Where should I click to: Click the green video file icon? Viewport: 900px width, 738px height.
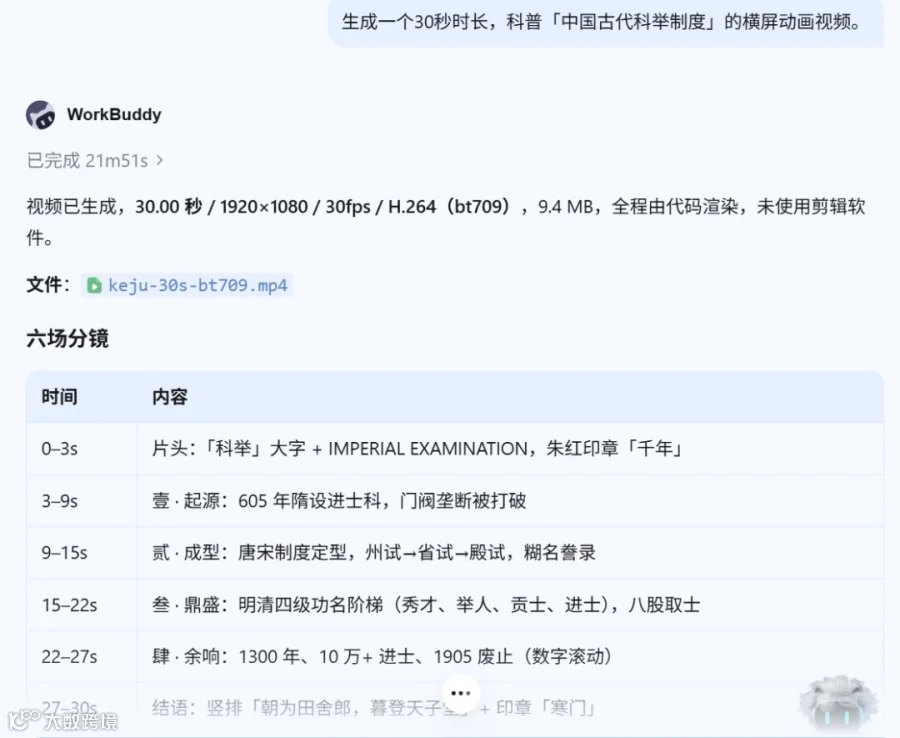click(94, 285)
